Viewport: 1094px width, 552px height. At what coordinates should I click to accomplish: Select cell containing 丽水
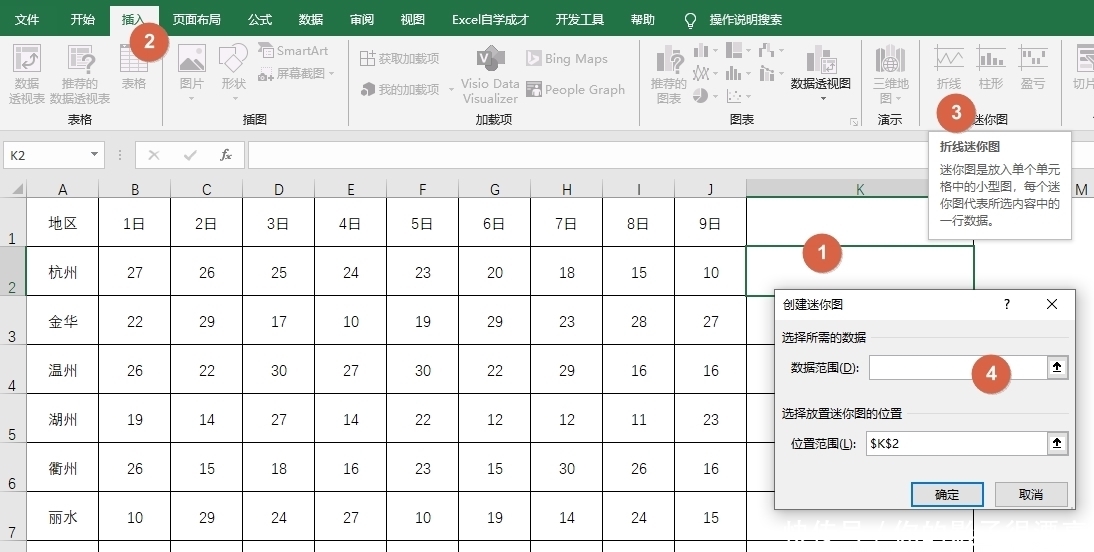coord(63,517)
